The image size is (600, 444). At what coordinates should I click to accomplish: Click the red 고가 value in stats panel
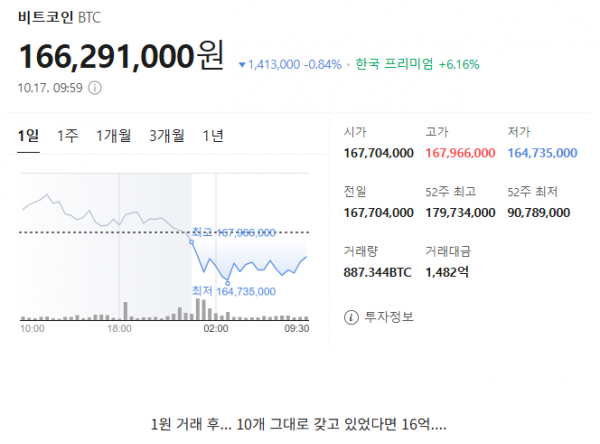tap(460, 153)
